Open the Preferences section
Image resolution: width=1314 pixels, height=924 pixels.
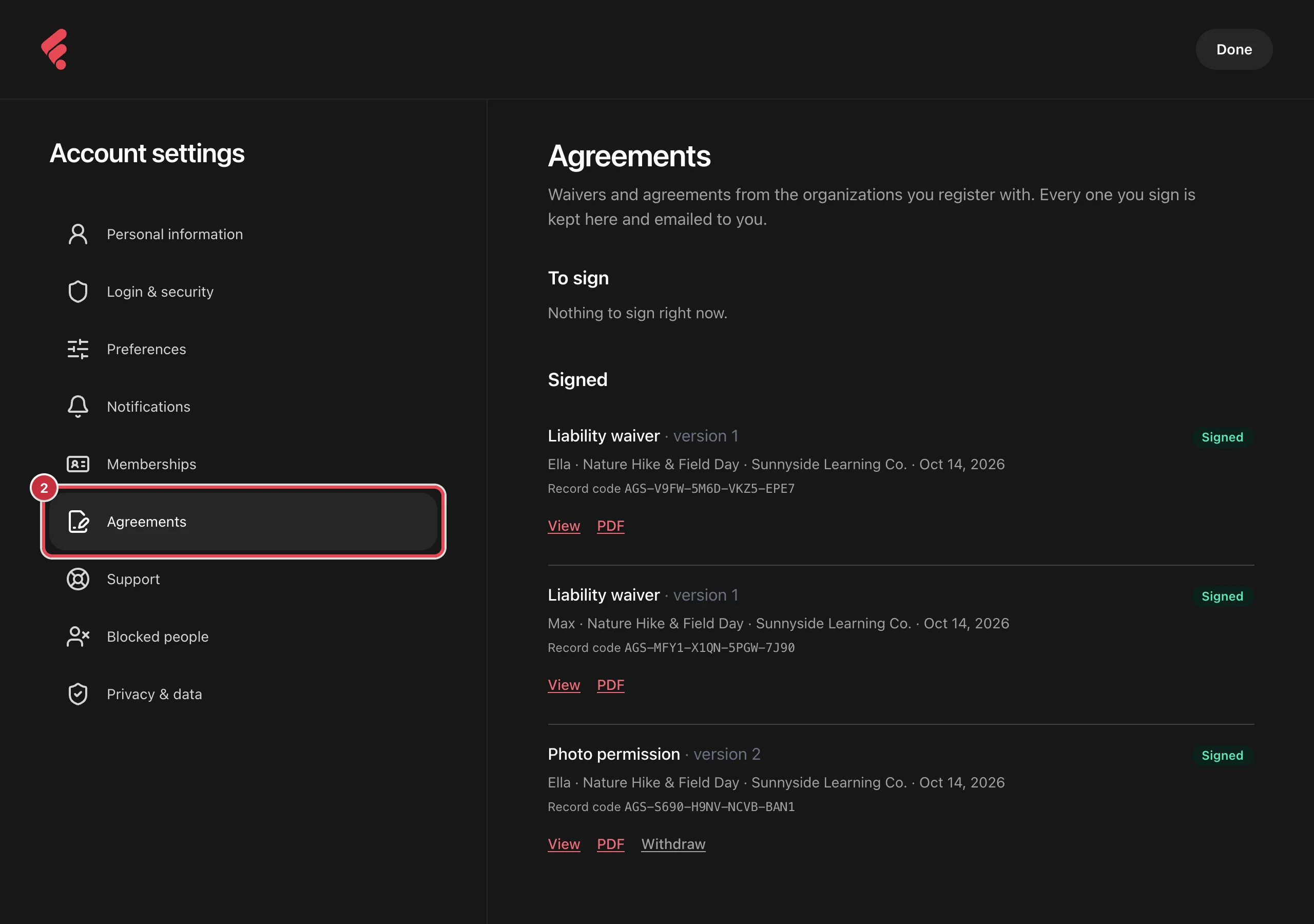pos(243,349)
